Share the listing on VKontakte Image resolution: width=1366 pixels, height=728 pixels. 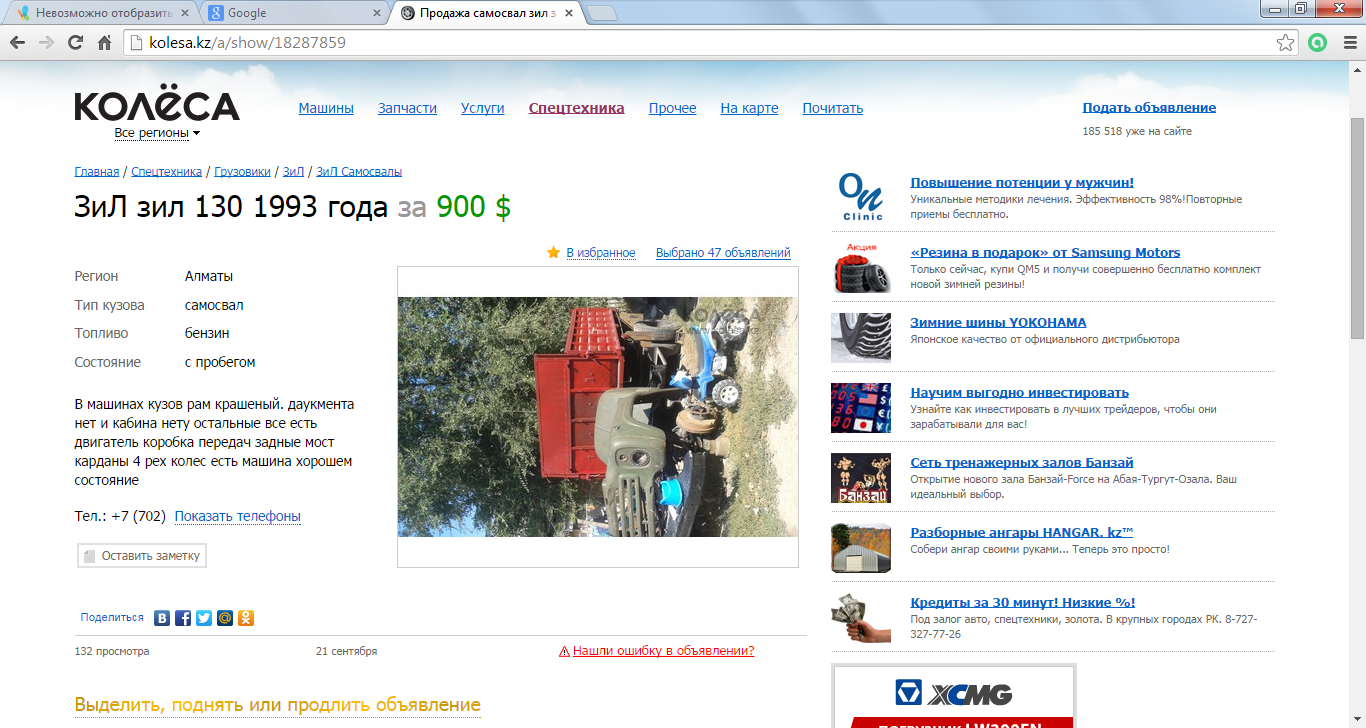pos(162,618)
